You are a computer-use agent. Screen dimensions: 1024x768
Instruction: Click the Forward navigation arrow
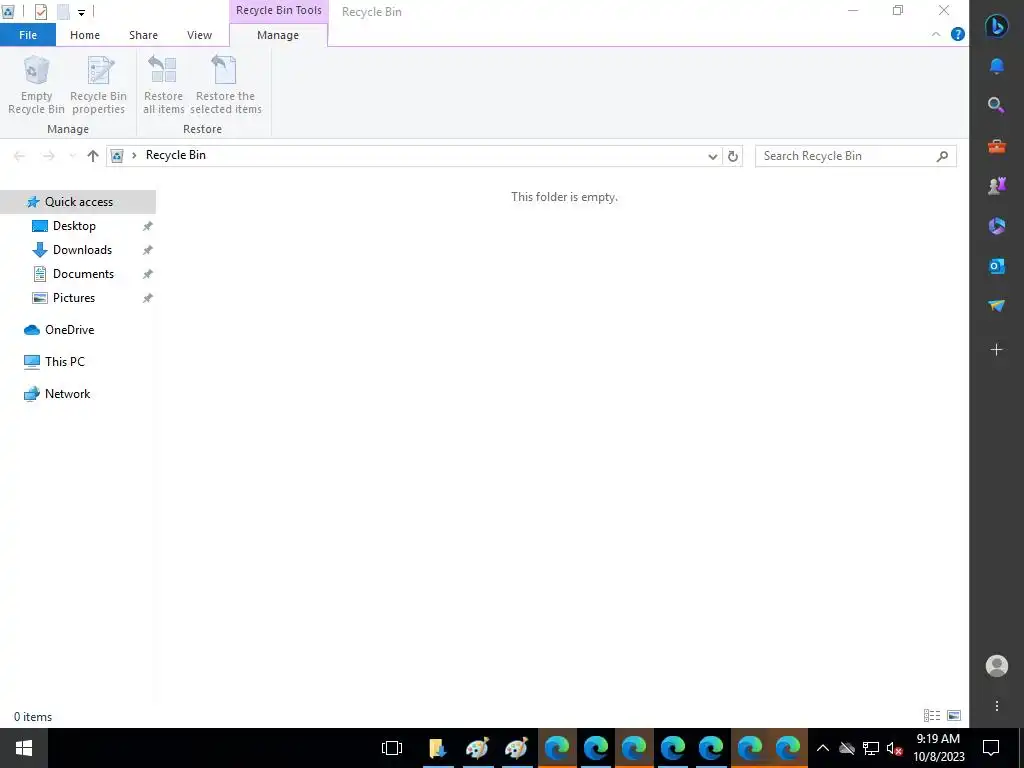(48, 155)
